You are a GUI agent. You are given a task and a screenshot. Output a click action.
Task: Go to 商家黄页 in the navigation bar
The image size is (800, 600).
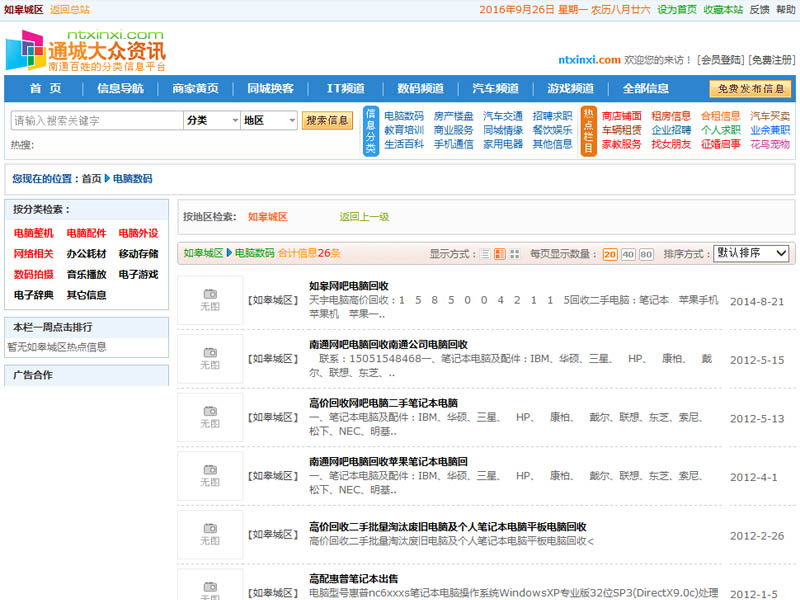tap(195, 88)
